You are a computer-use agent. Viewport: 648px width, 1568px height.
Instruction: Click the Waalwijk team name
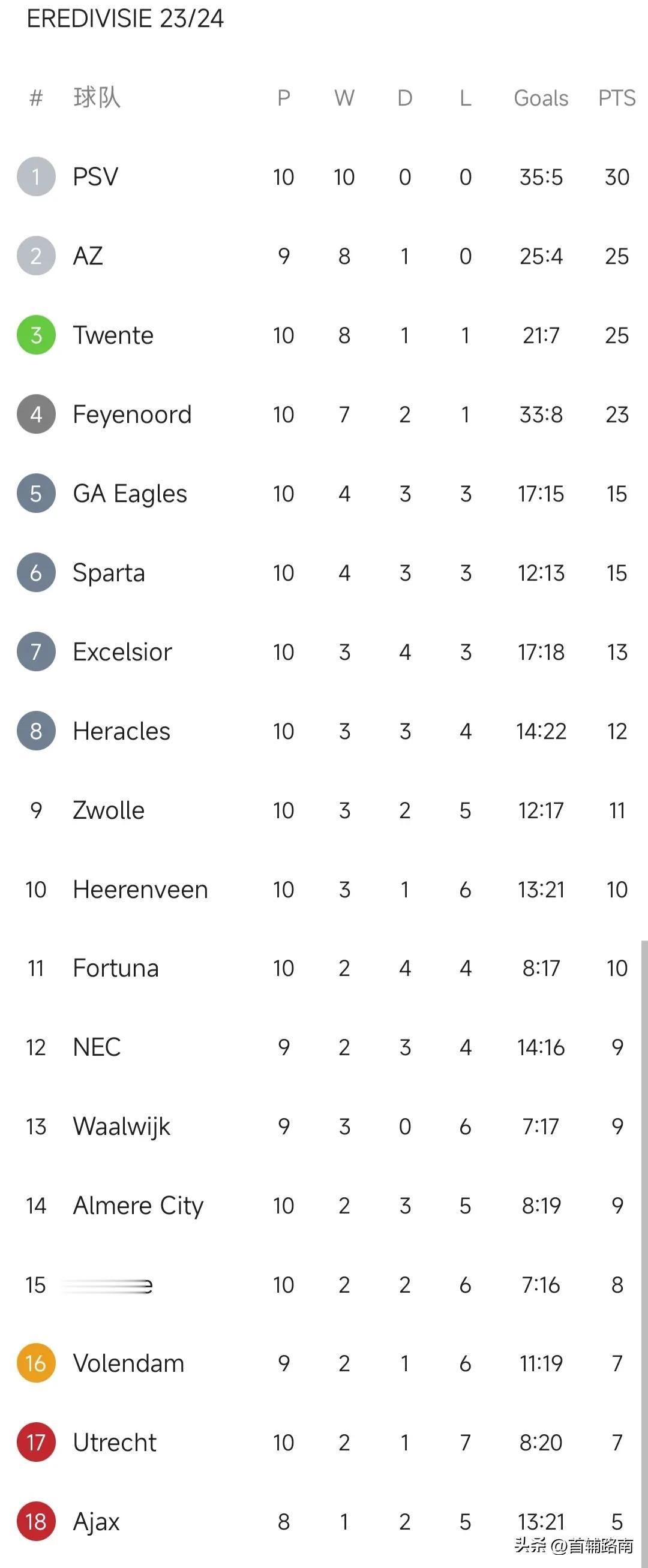tap(122, 1127)
